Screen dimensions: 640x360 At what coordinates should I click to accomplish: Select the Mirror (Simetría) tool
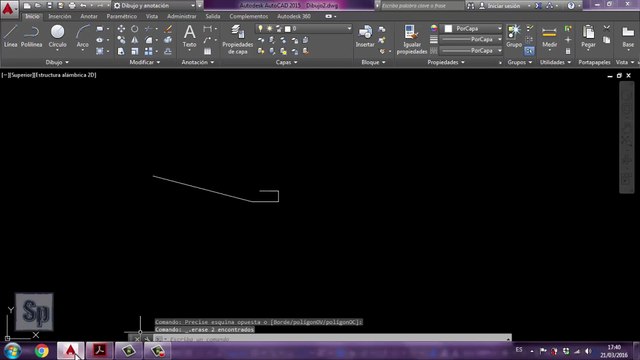coord(135,40)
